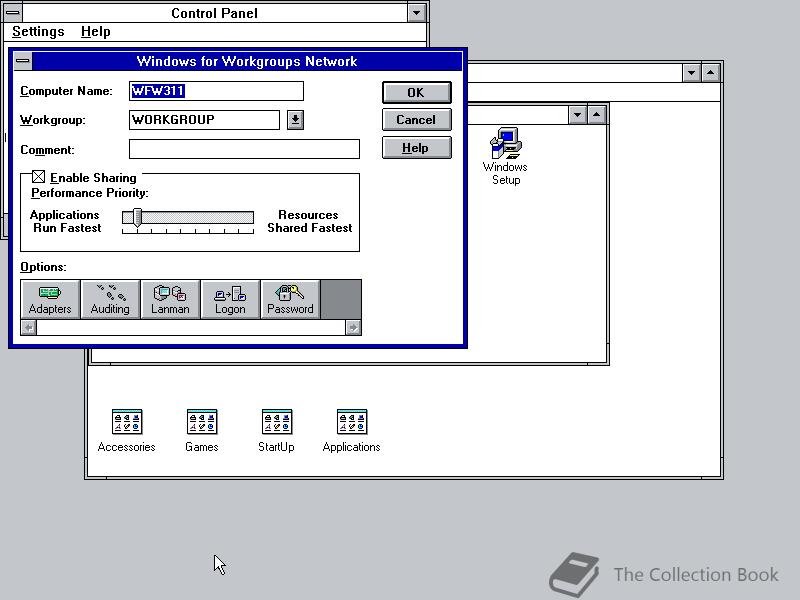Open the Auditing option
The height and width of the screenshot is (600, 800).
(x=110, y=299)
